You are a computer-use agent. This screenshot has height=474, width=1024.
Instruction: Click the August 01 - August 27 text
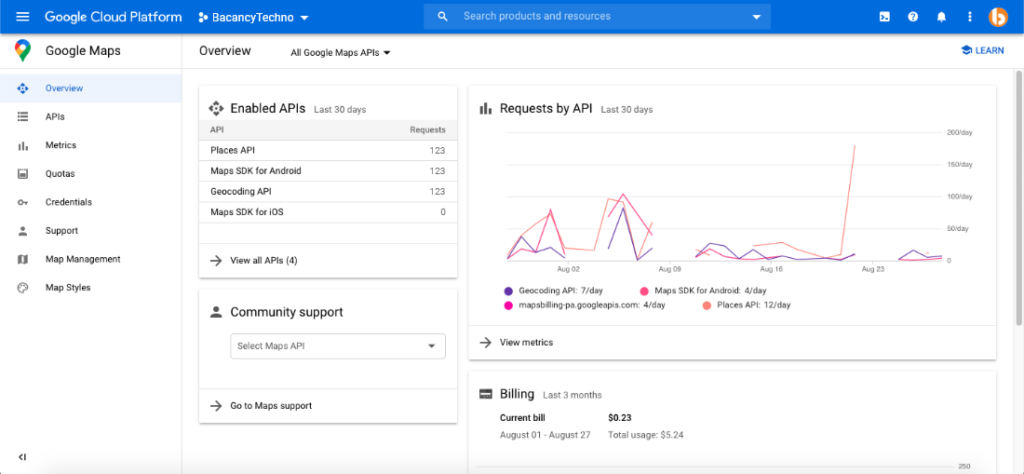click(x=545, y=435)
